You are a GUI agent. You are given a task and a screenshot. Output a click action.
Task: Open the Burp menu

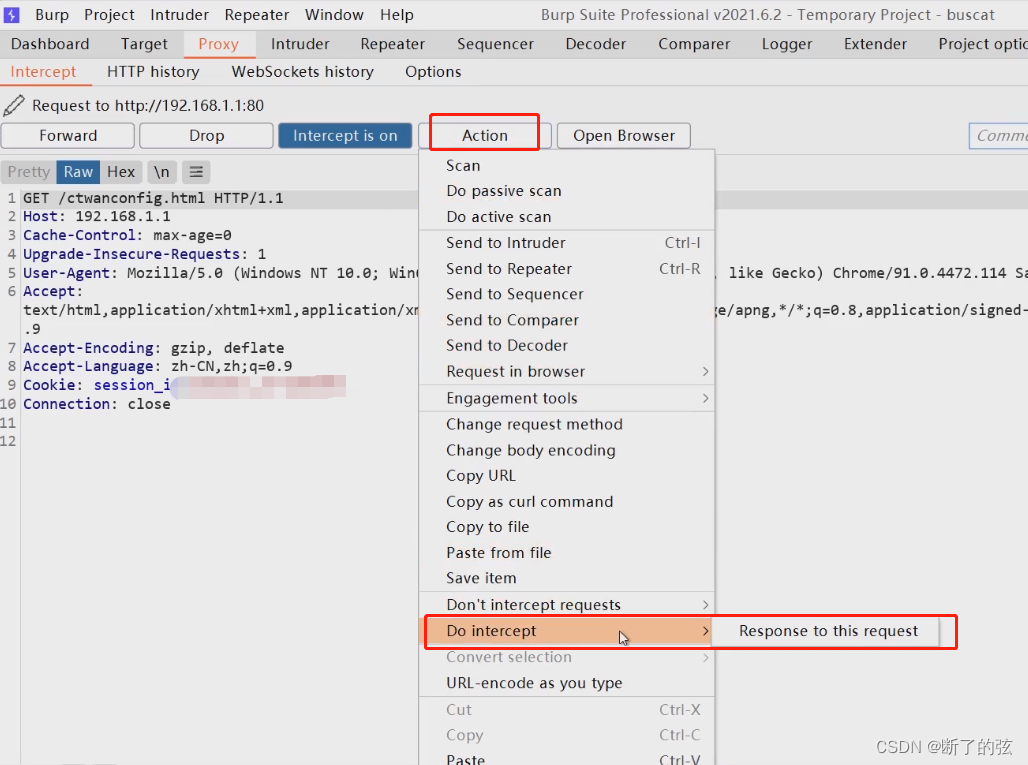52,14
